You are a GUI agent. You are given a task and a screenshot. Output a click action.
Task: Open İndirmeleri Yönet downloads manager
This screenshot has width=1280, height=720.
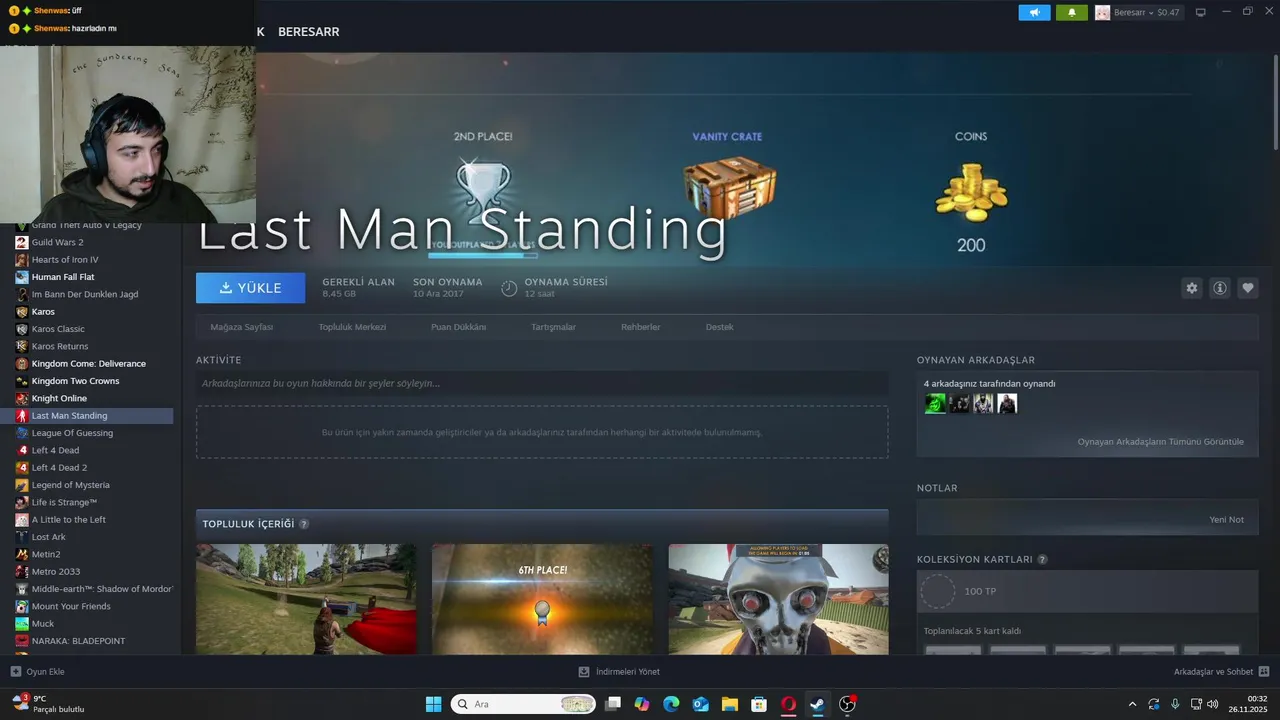619,672
